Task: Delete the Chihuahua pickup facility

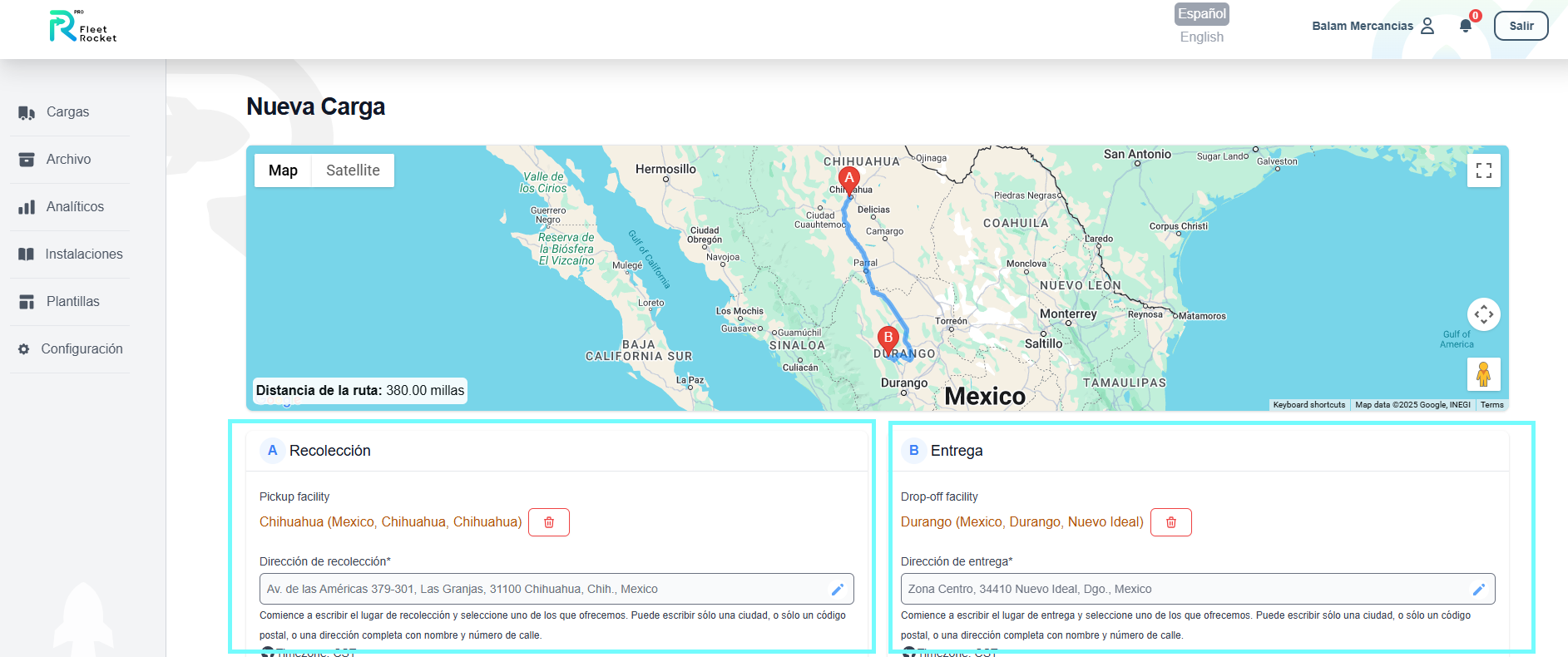Action: click(549, 522)
